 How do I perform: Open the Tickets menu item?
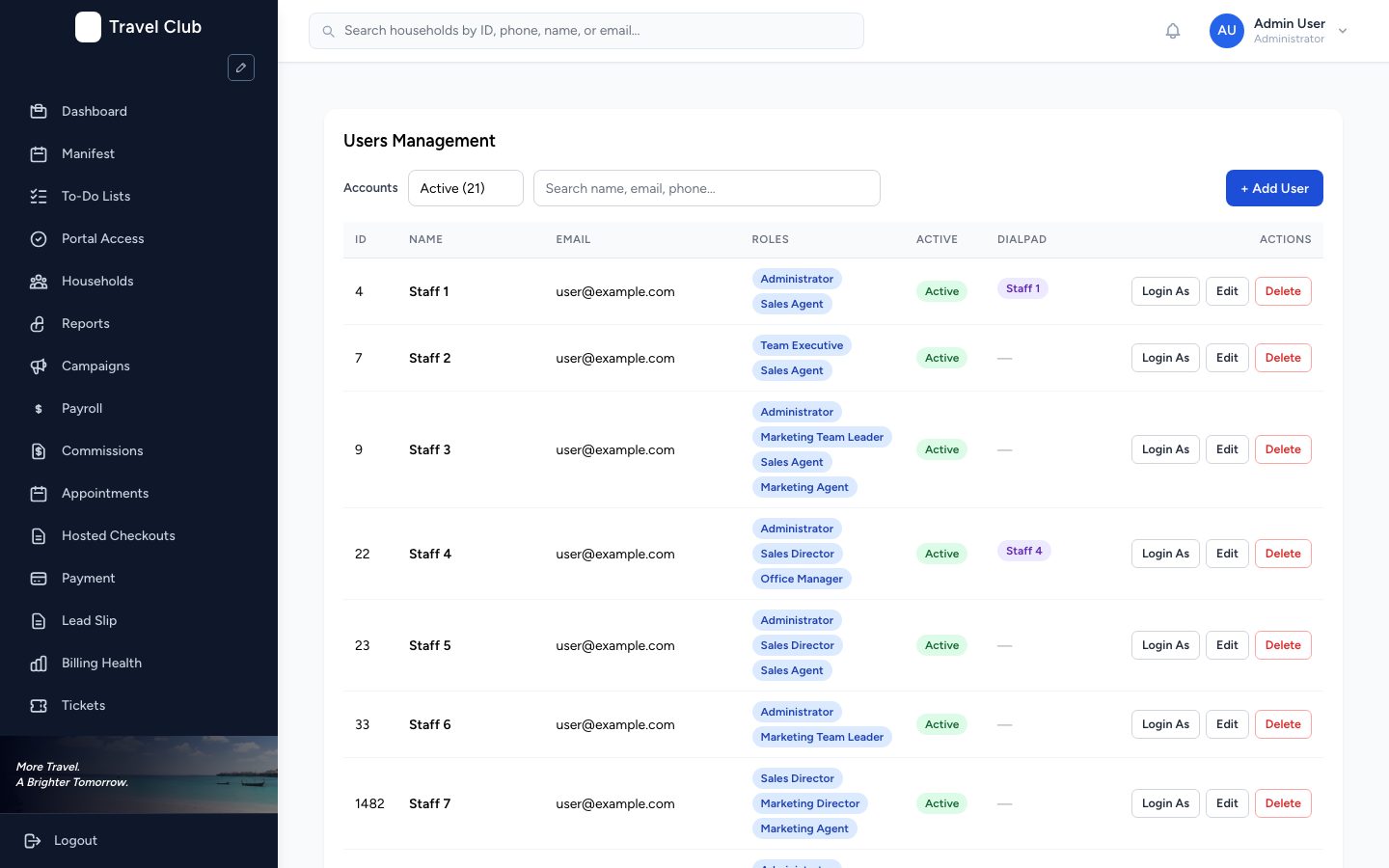(139, 705)
